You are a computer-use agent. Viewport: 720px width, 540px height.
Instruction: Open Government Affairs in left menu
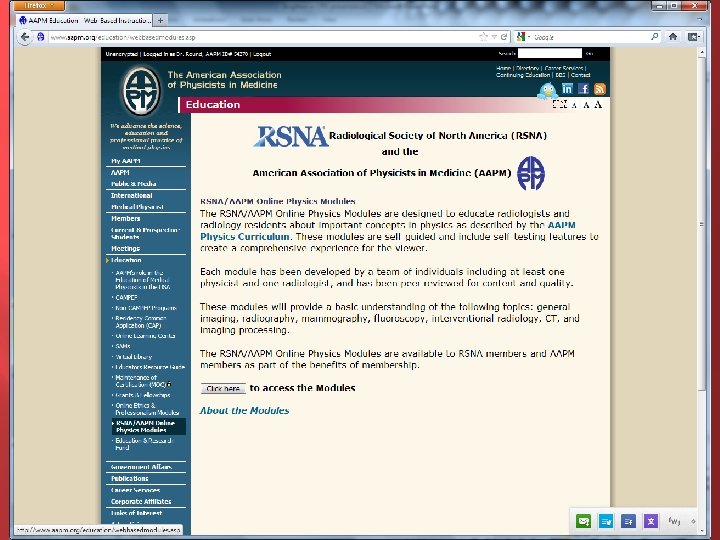[141, 467]
